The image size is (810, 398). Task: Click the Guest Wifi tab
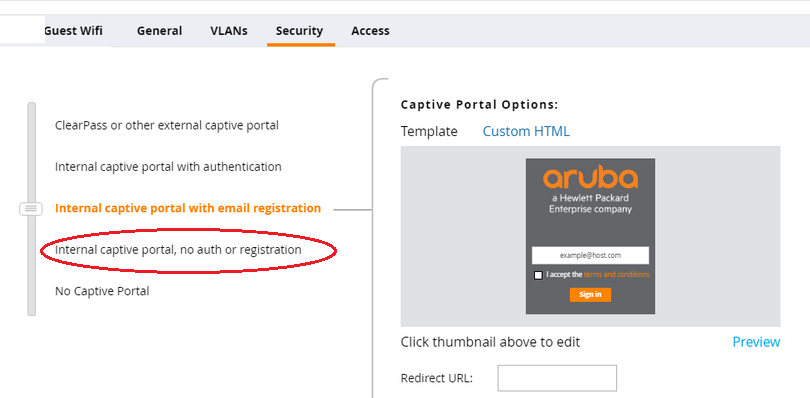point(73,30)
